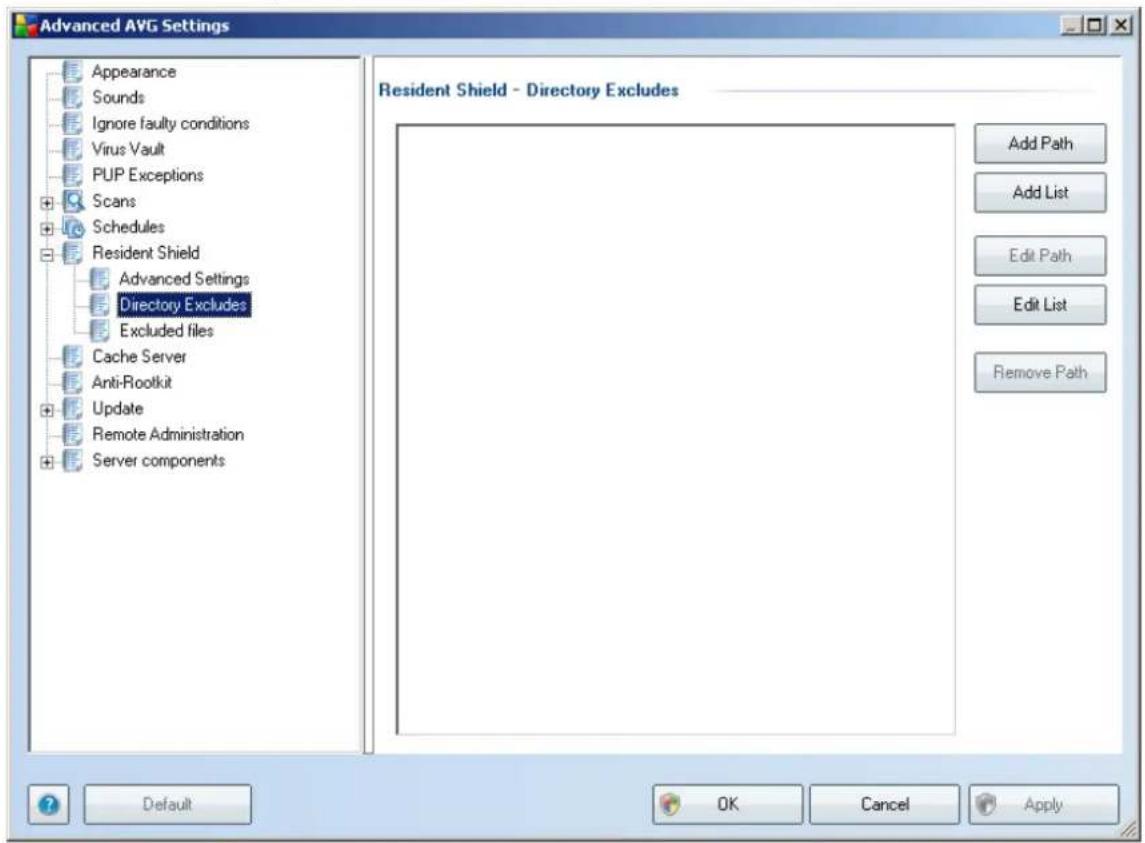Click the PUP Exceptions icon
The image size is (1145, 843).
point(72,175)
